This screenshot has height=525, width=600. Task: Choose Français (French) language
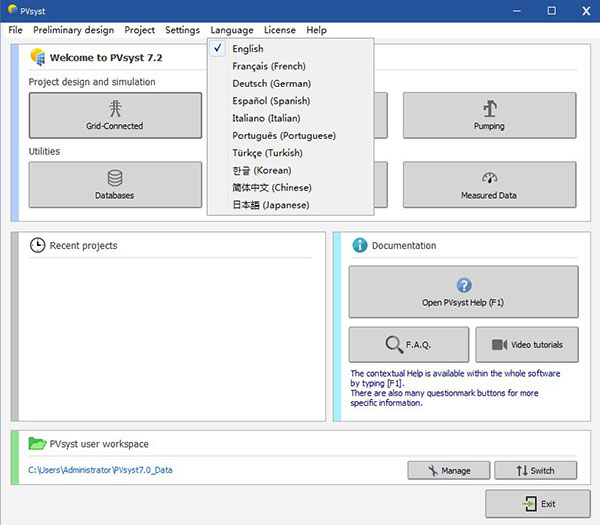[270, 66]
